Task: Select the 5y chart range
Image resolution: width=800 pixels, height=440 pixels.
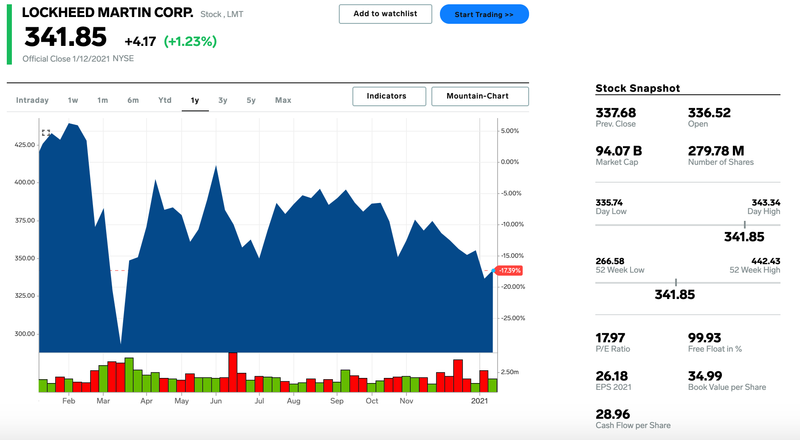Action: coord(251,100)
